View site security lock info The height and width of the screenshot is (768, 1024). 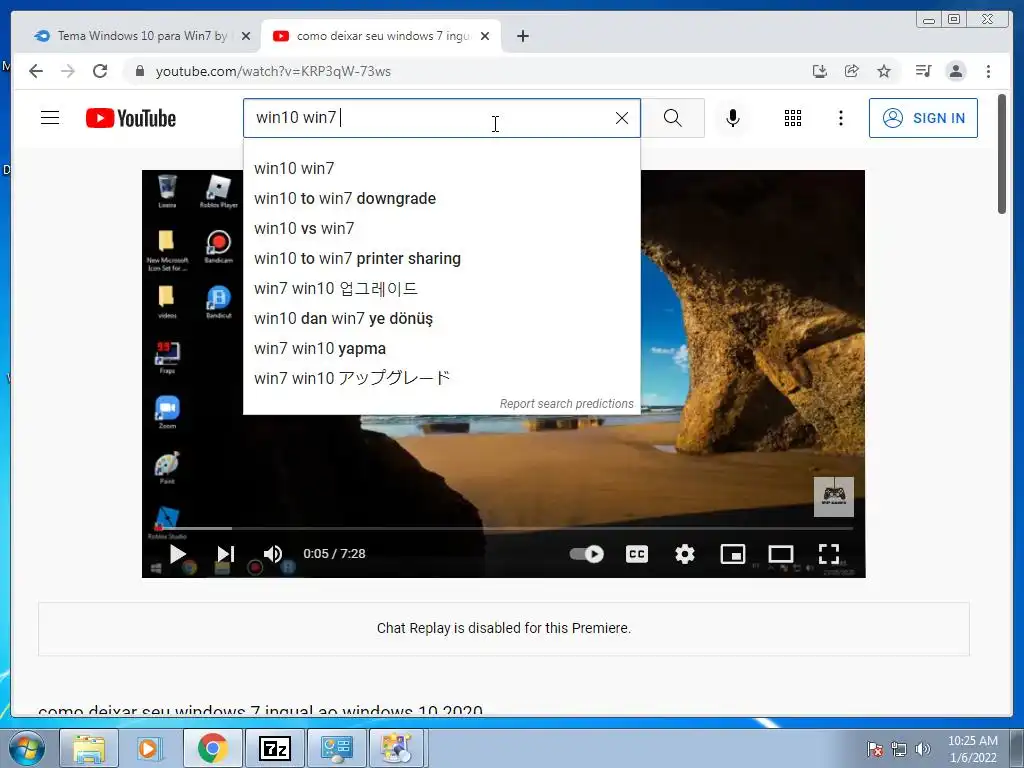click(x=139, y=71)
